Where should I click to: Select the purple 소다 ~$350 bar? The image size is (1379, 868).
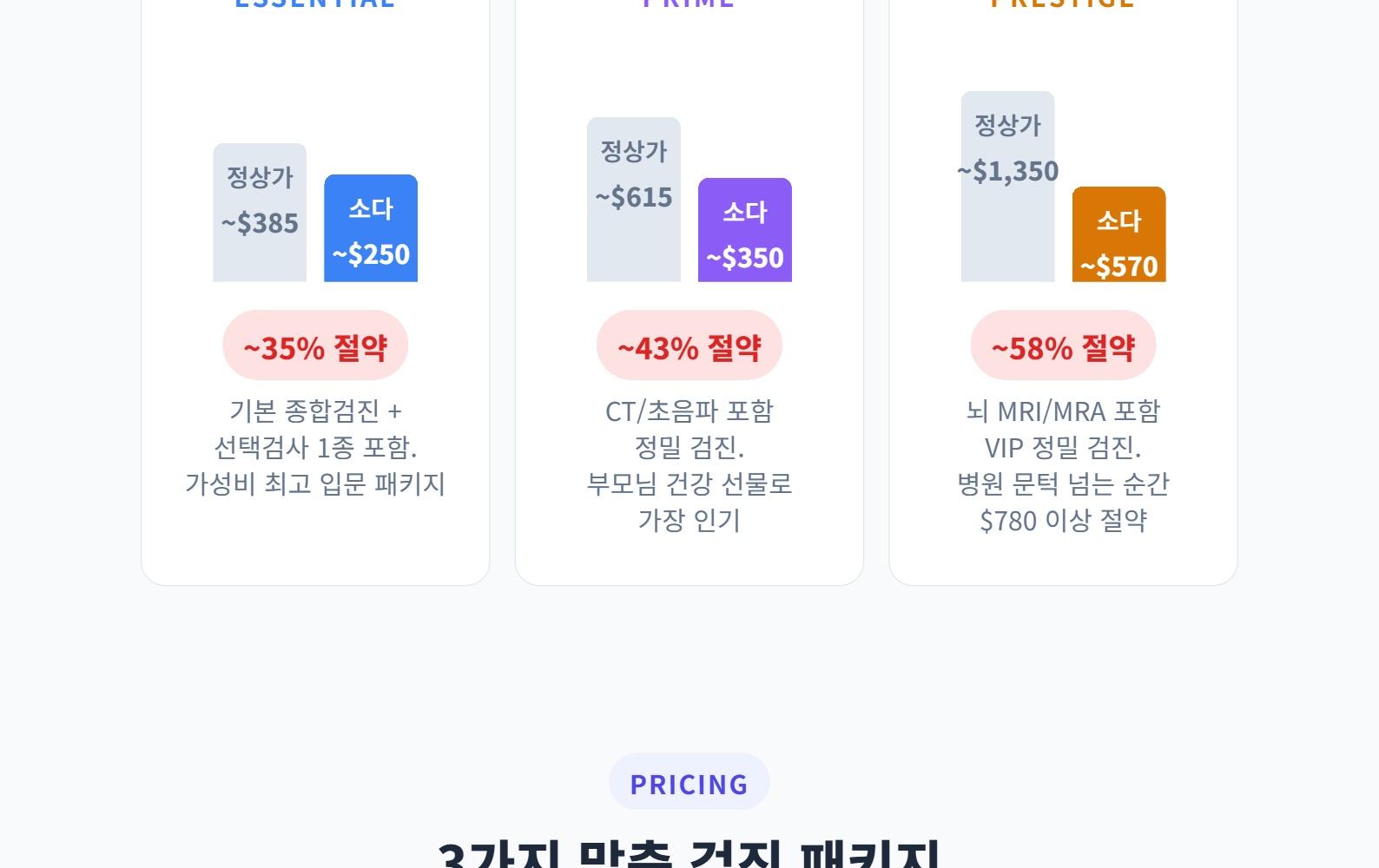pyautogui.click(x=745, y=230)
